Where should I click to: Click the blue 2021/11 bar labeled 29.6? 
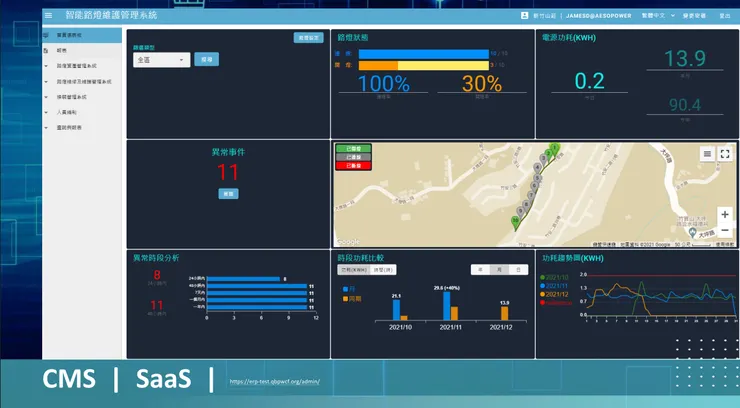[446, 306]
